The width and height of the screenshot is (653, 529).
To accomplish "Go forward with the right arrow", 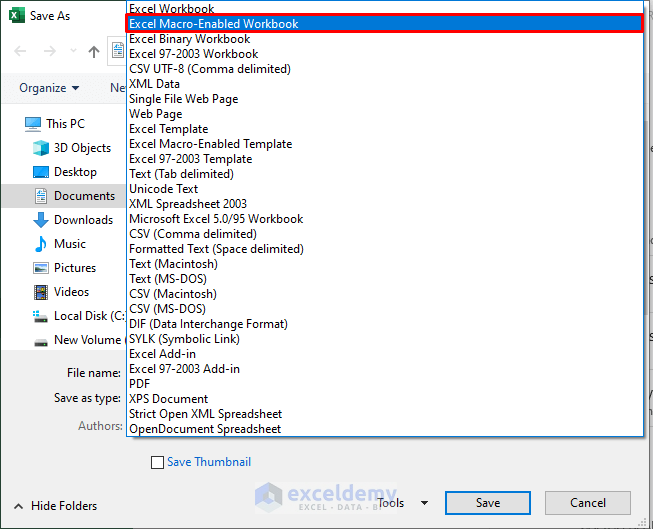I will pos(50,51).
